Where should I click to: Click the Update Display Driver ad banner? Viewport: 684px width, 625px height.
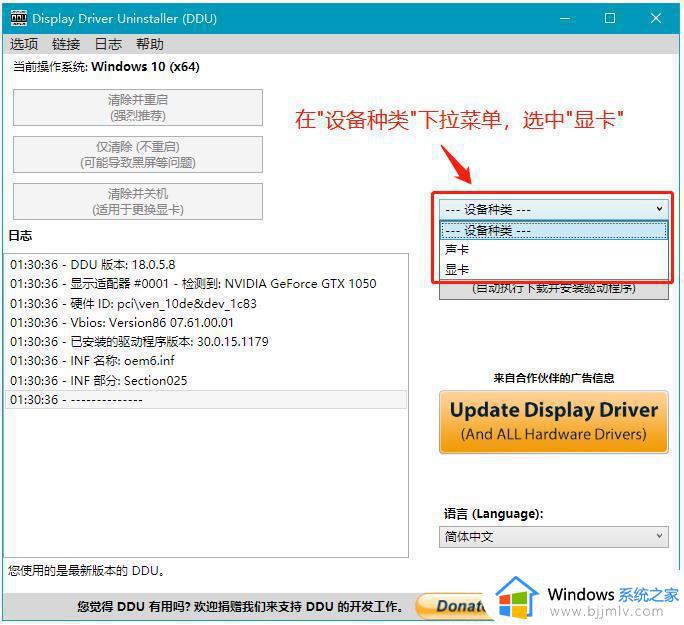[554, 422]
